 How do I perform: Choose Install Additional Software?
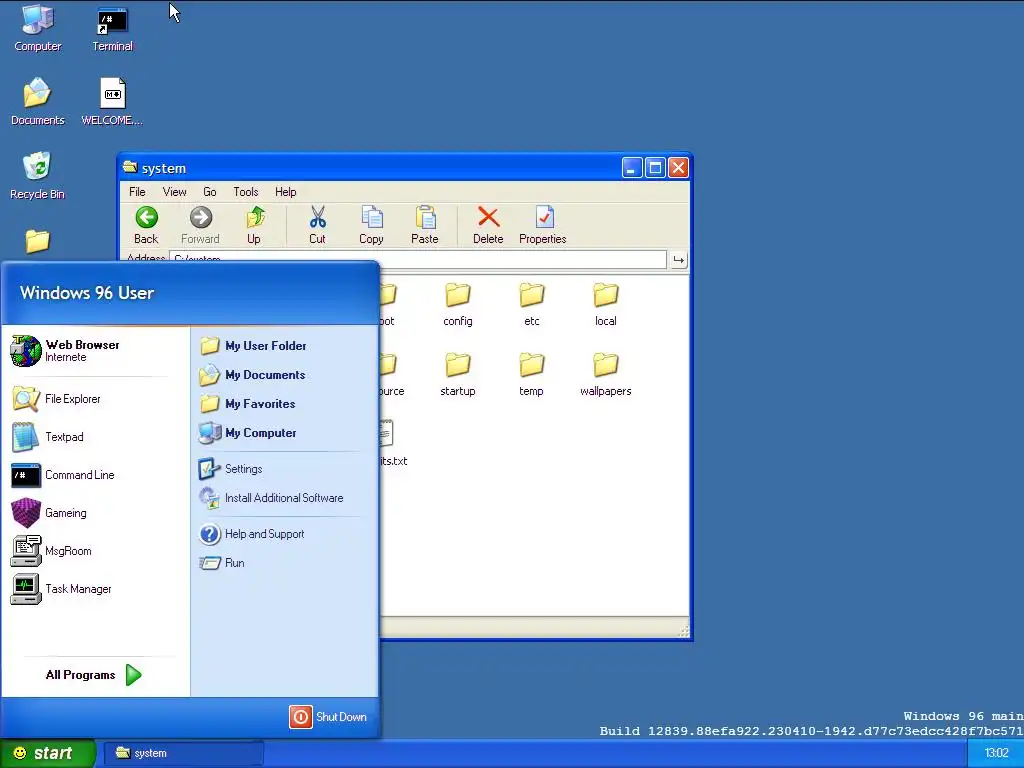tap(271, 498)
